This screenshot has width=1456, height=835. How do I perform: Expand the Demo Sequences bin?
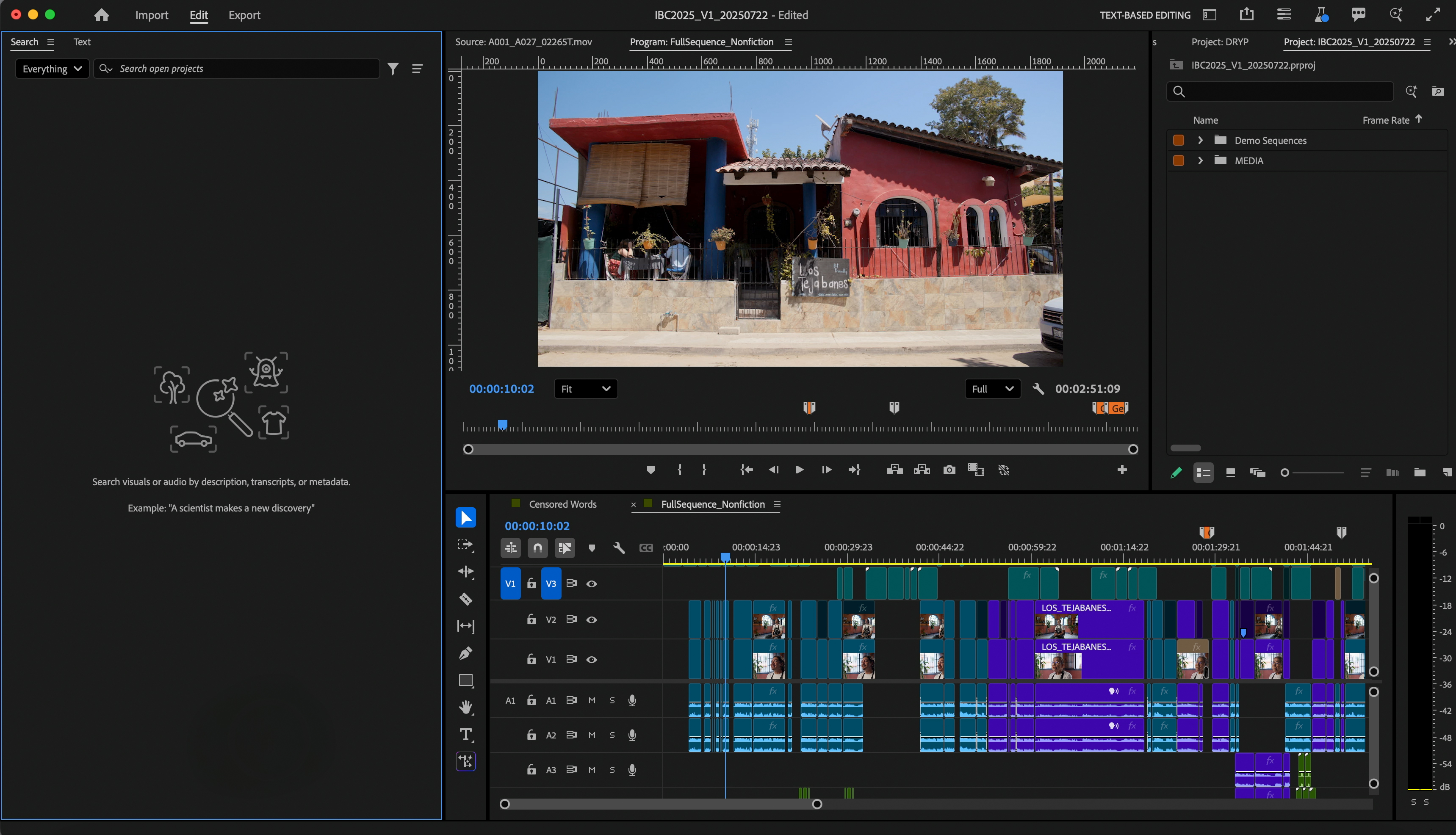coord(1200,141)
